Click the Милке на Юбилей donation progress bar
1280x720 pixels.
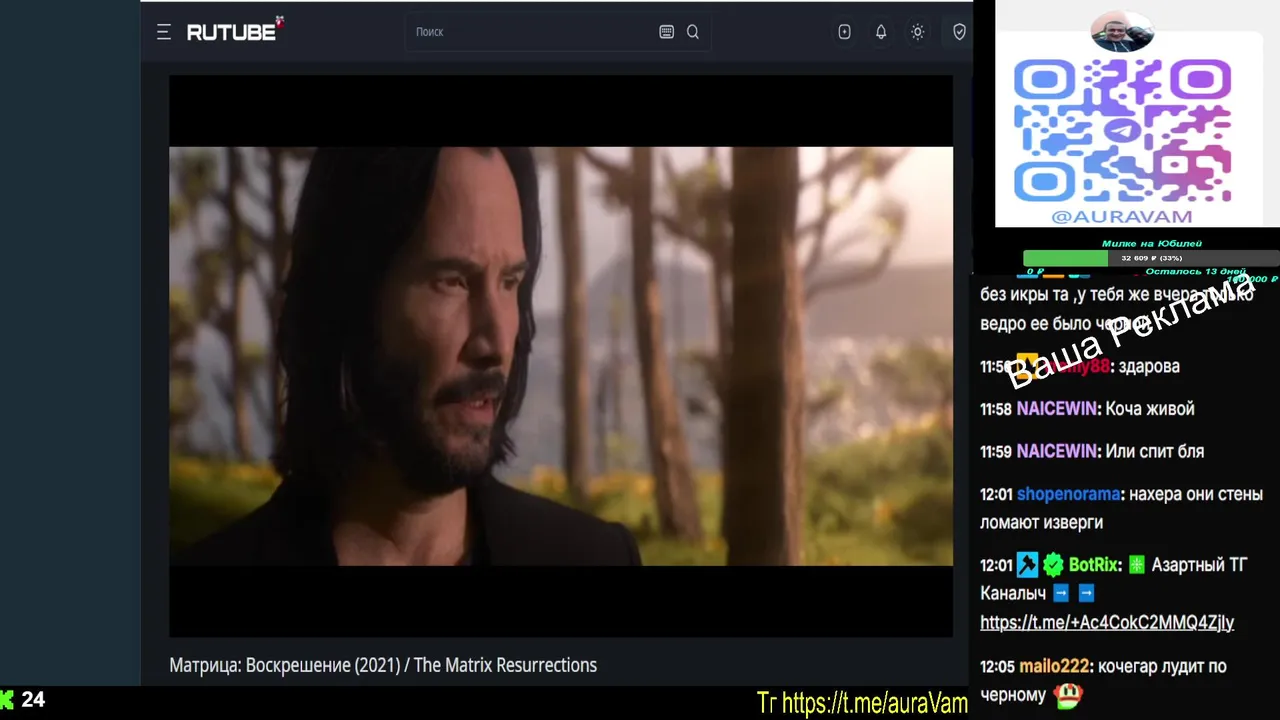[x=1151, y=258]
